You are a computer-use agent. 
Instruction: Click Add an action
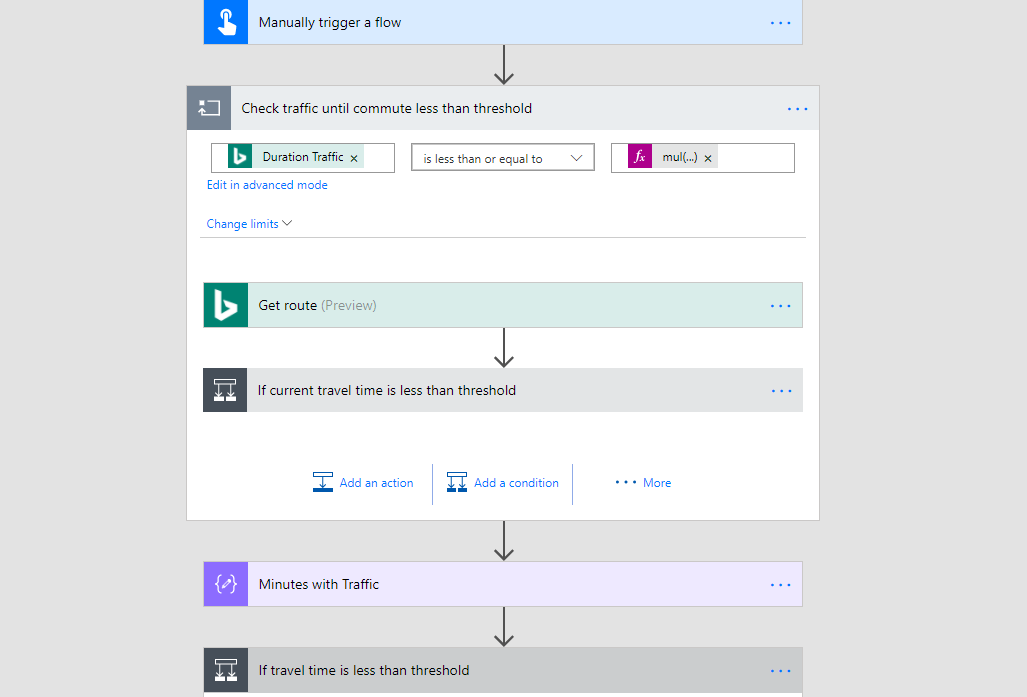[363, 483]
